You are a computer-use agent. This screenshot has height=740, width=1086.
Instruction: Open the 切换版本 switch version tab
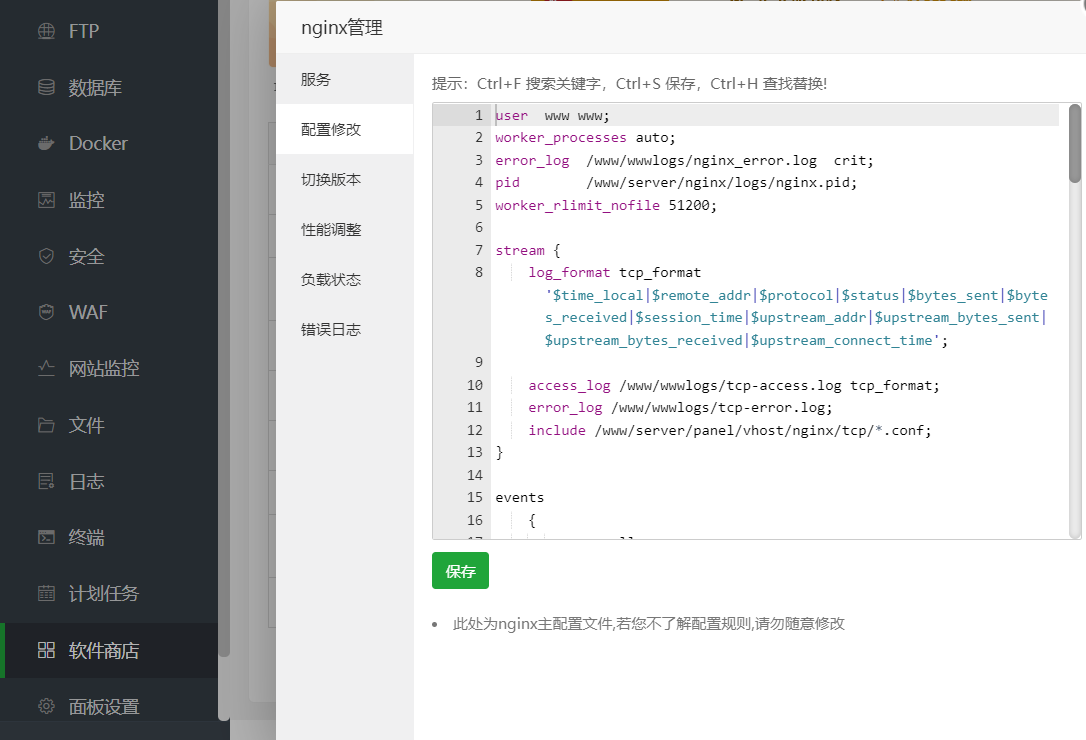(x=331, y=179)
